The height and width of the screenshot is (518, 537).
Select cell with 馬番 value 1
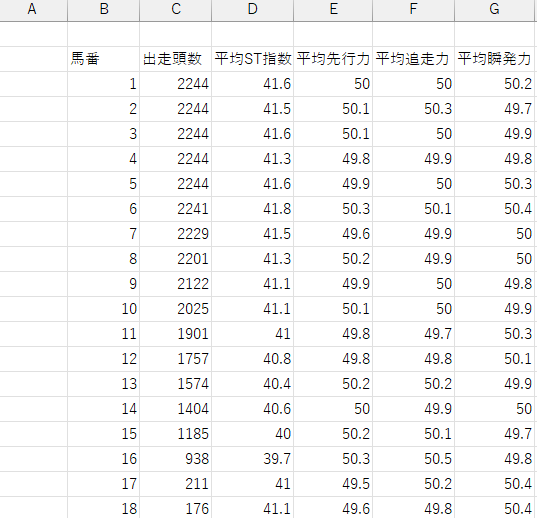[103, 84]
